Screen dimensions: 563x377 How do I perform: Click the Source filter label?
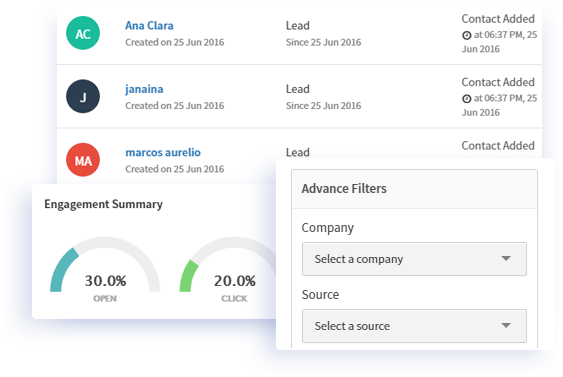(320, 295)
